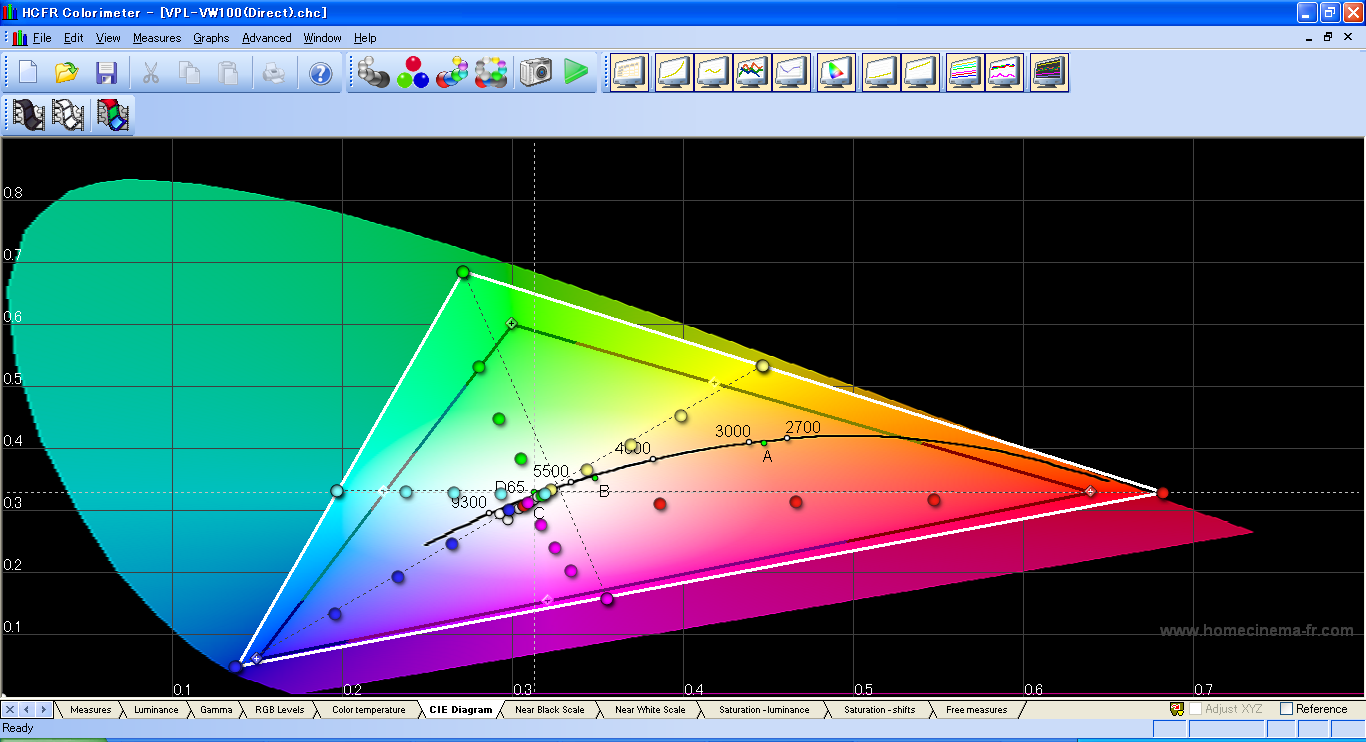
Task: Select the Near Black Scale tab
Action: click(x=549, y=710)
